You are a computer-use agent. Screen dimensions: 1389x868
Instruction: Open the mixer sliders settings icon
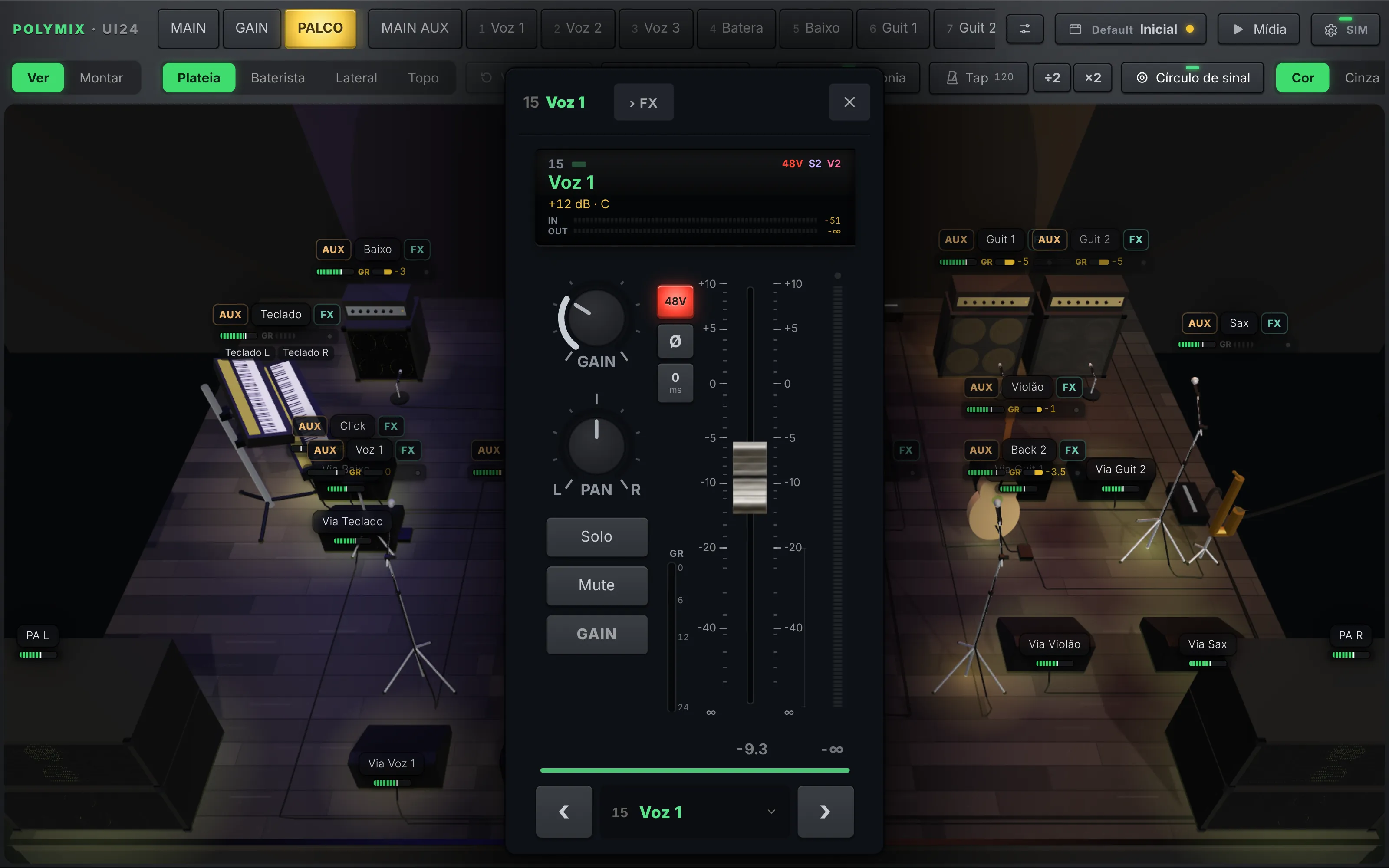[x=1024, y=29]
